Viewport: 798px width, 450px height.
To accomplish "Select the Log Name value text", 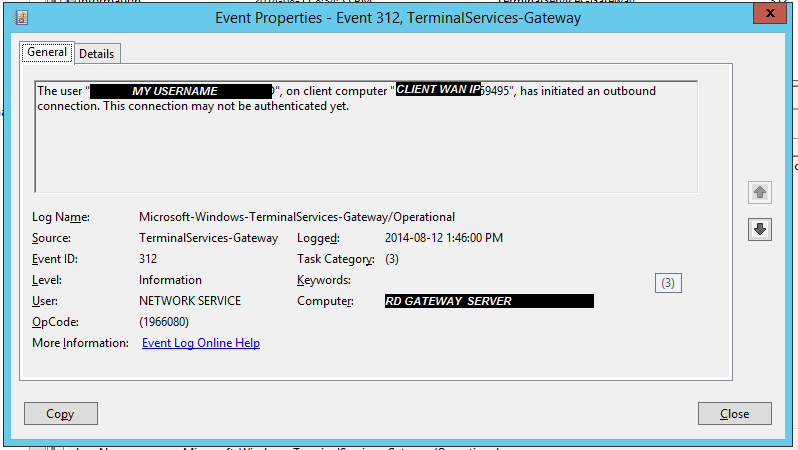I will tap(297, 217).
